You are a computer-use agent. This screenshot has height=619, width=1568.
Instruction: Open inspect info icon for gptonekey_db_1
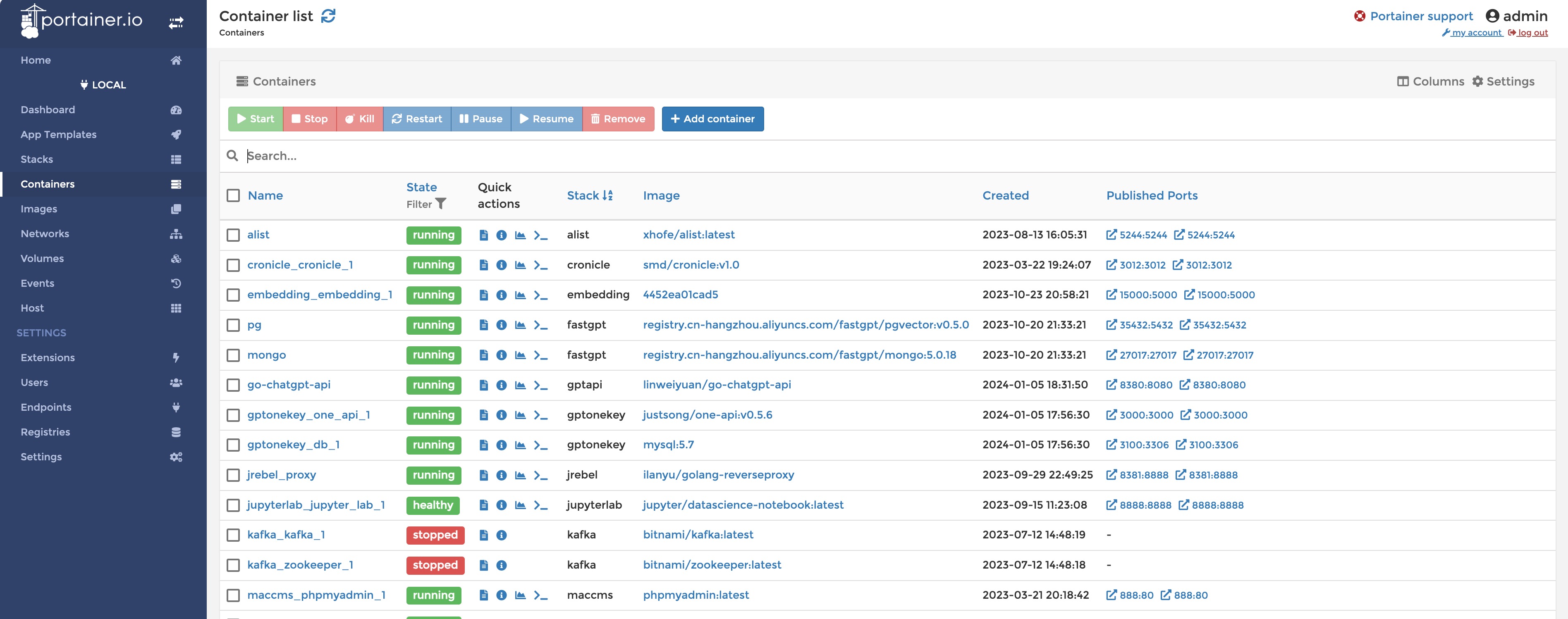point(501,445)
